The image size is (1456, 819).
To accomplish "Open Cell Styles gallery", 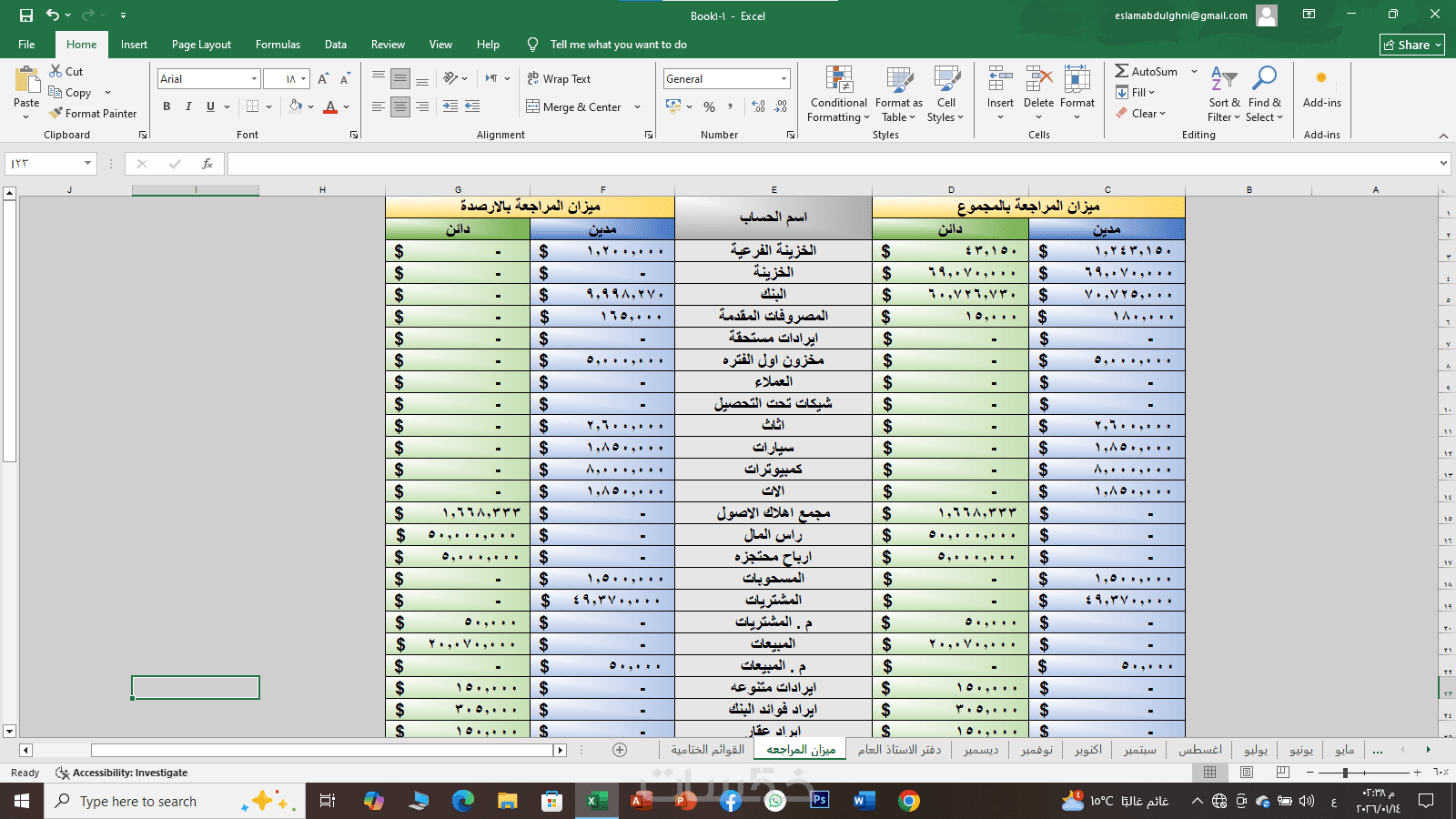I will [946, 94].
